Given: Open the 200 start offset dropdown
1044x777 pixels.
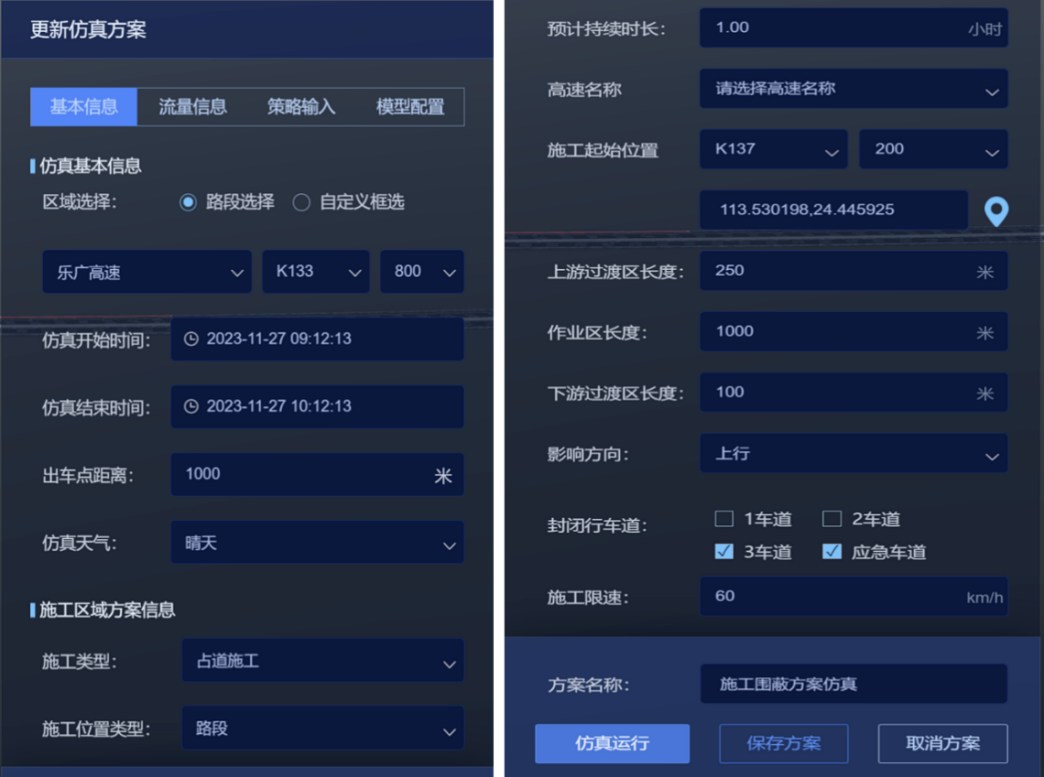Looking at the screenshot, I should click(933, 149).
